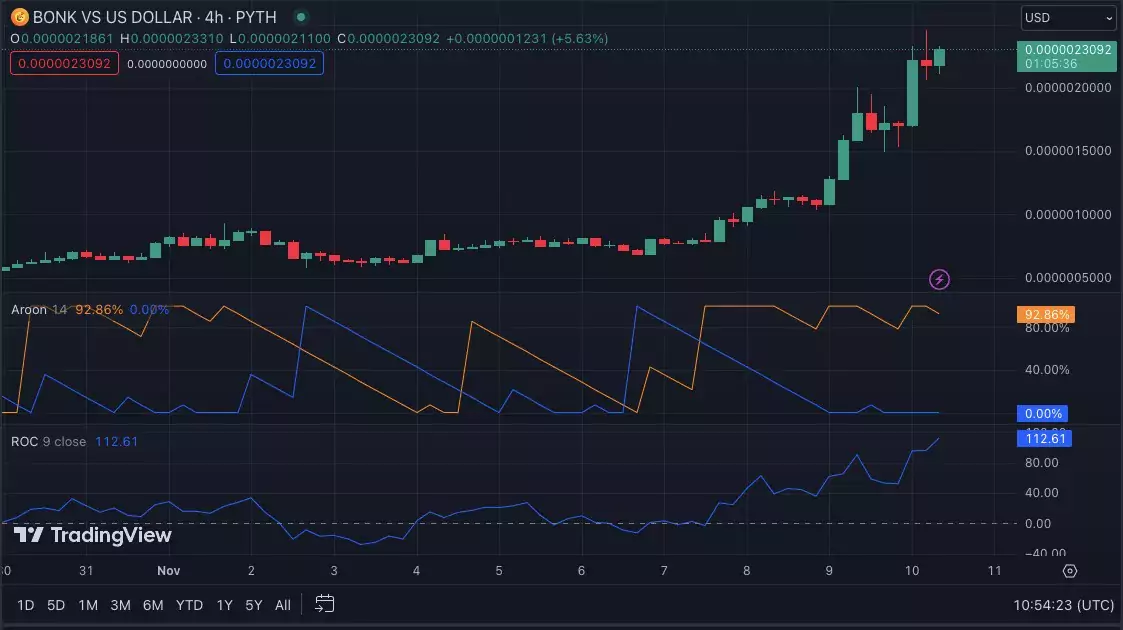Click the BONK coin logo icon
This screenshot has width=1123, height=630.
coord(19,17)
